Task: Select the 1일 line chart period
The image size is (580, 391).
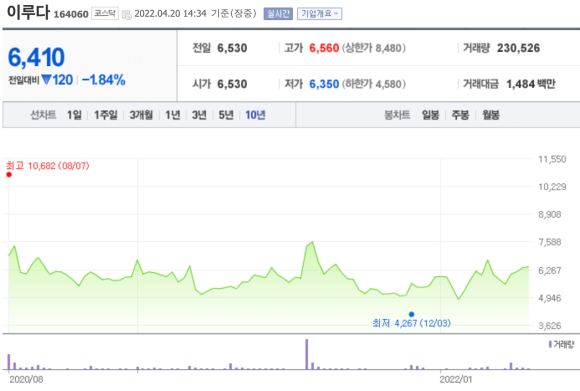Action: click(74, 115)
